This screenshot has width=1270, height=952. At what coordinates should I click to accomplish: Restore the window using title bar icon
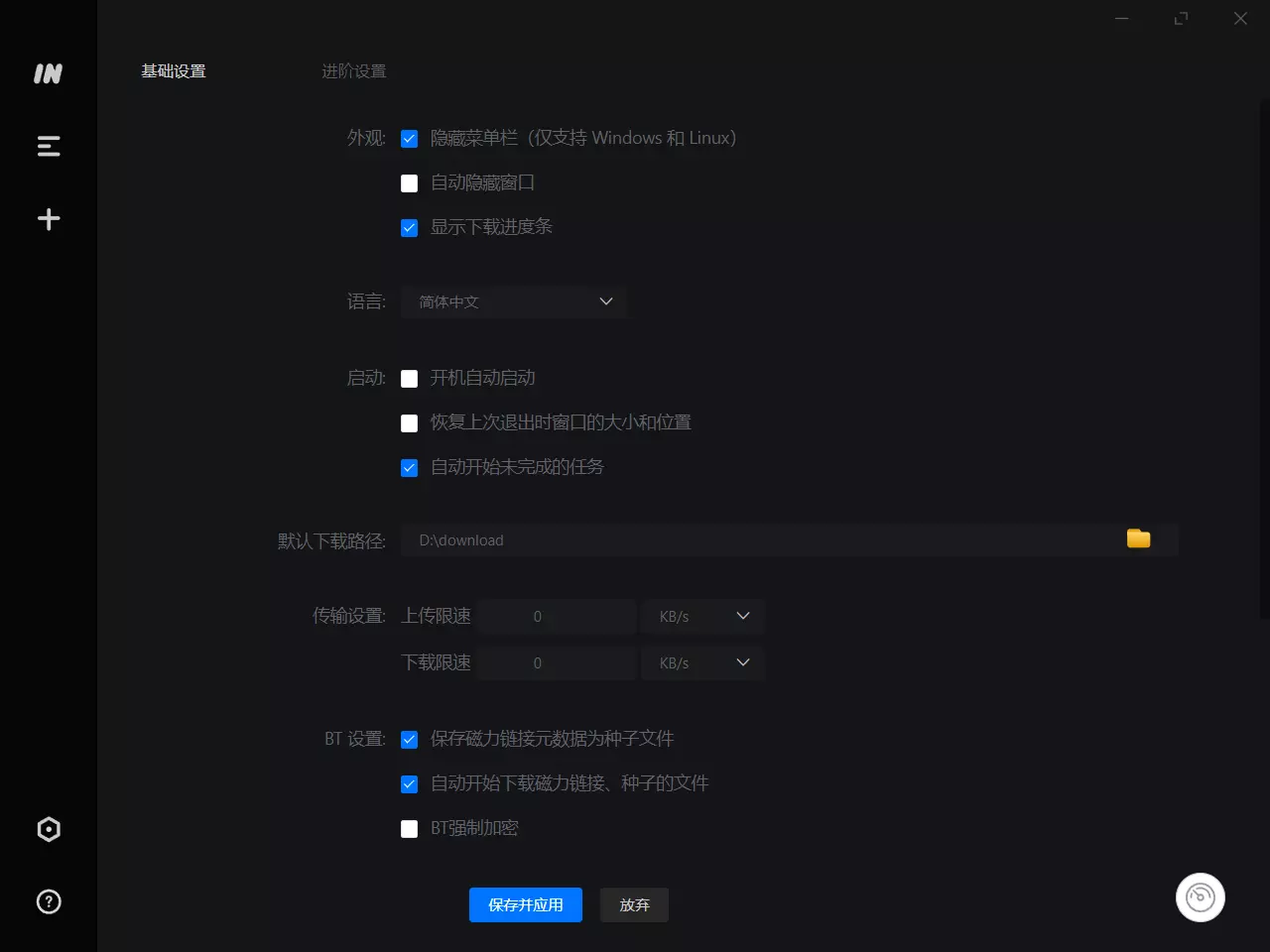(x=1181, y=19)
